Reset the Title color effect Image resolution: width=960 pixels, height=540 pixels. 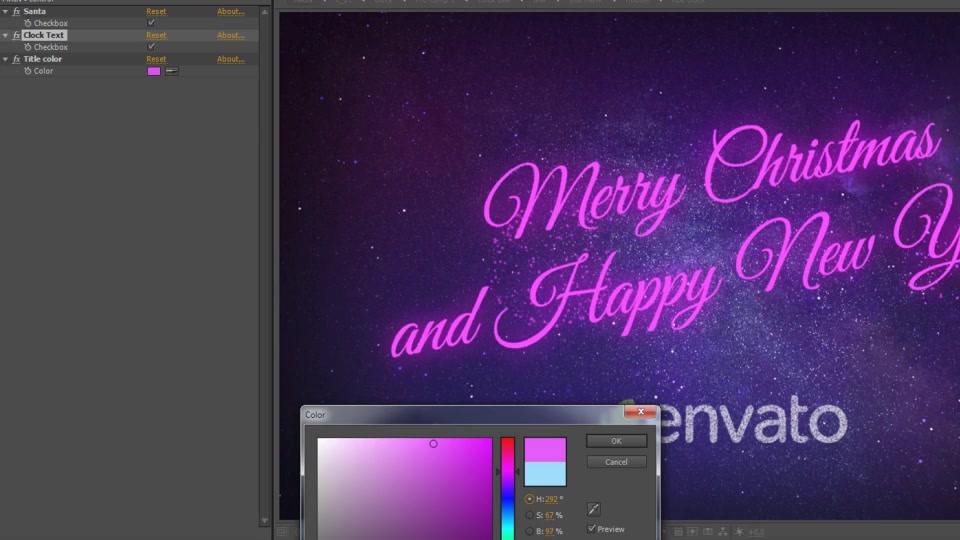pos(156,59)
